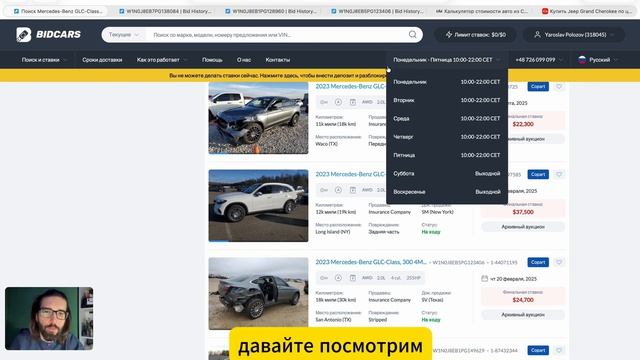Favorite the bottom listing with heart icon

[x=559, y=350]
